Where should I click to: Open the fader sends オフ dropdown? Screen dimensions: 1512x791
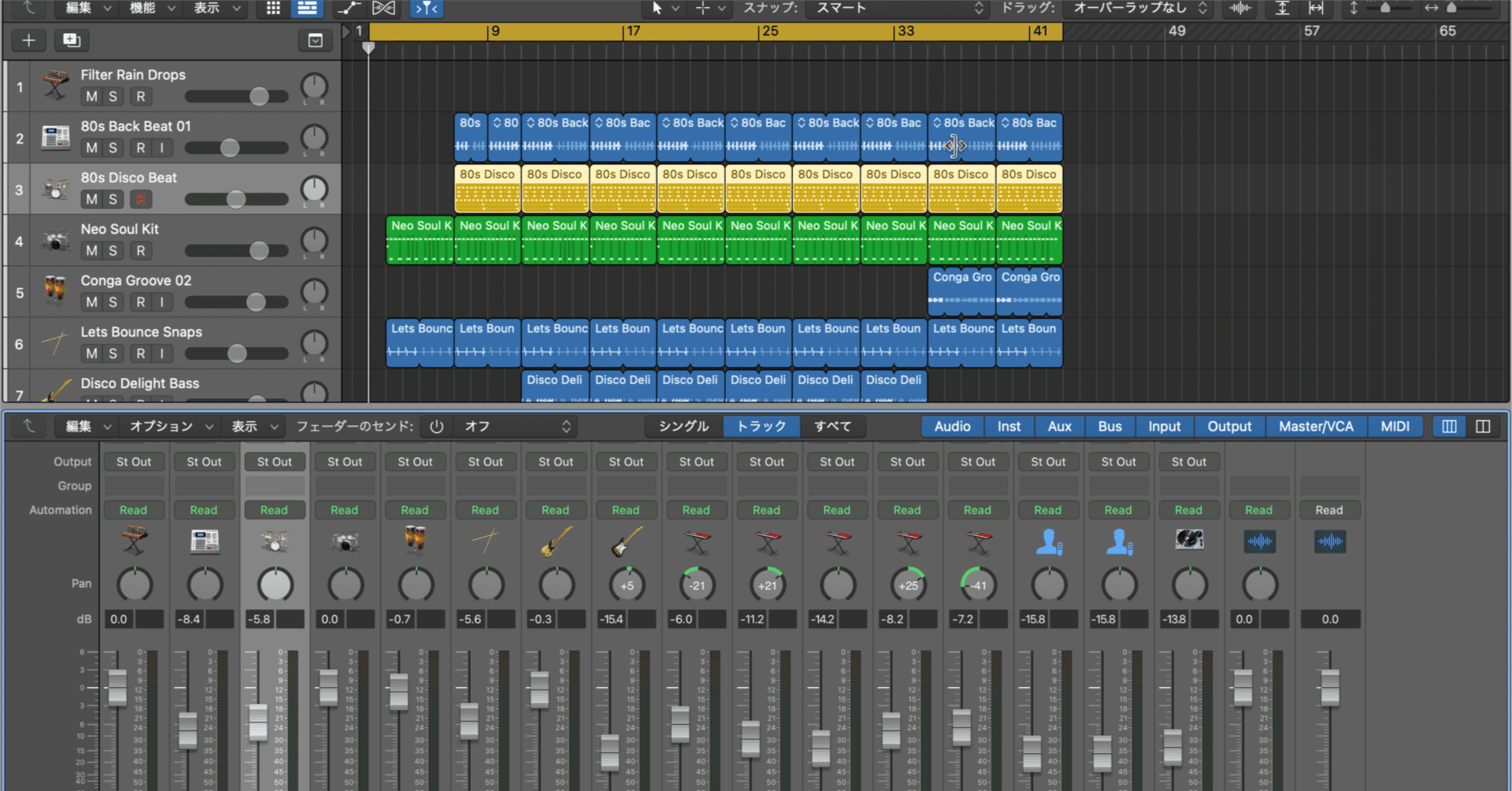click(x=517, y=426)
